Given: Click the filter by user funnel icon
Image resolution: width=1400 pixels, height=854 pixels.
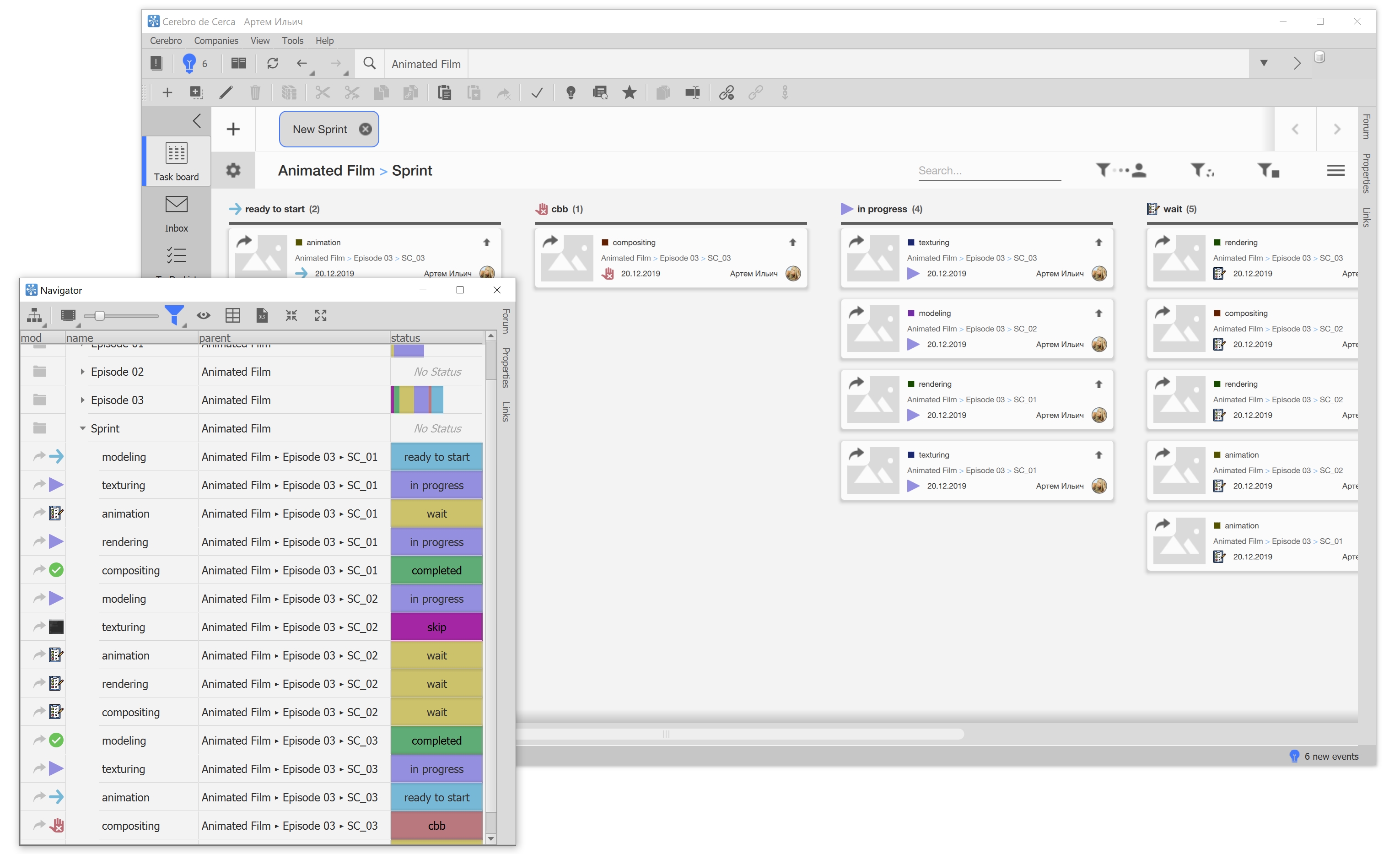Looking at the screenshot, I should pyautogui.click(x=1120, y=170).
